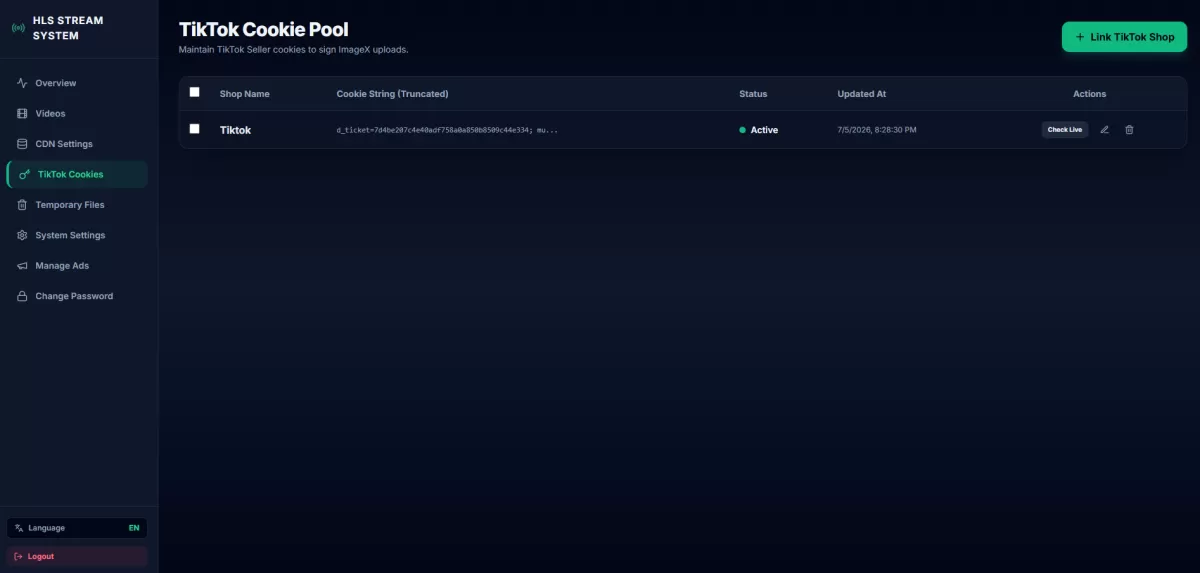This screenshot has height=573, width=1200.
Task: Click the Cookie String (Truncated) column header
Action: coord(392,94)
